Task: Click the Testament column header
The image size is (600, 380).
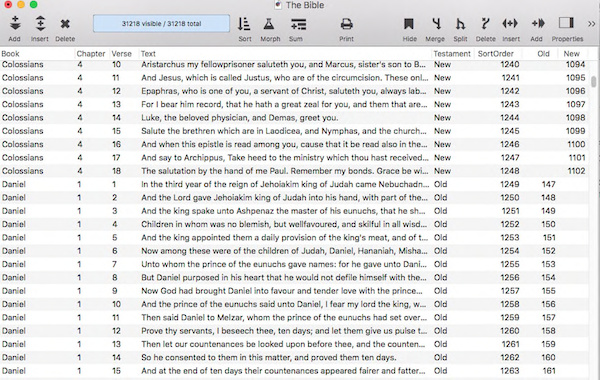Action: 453,54
